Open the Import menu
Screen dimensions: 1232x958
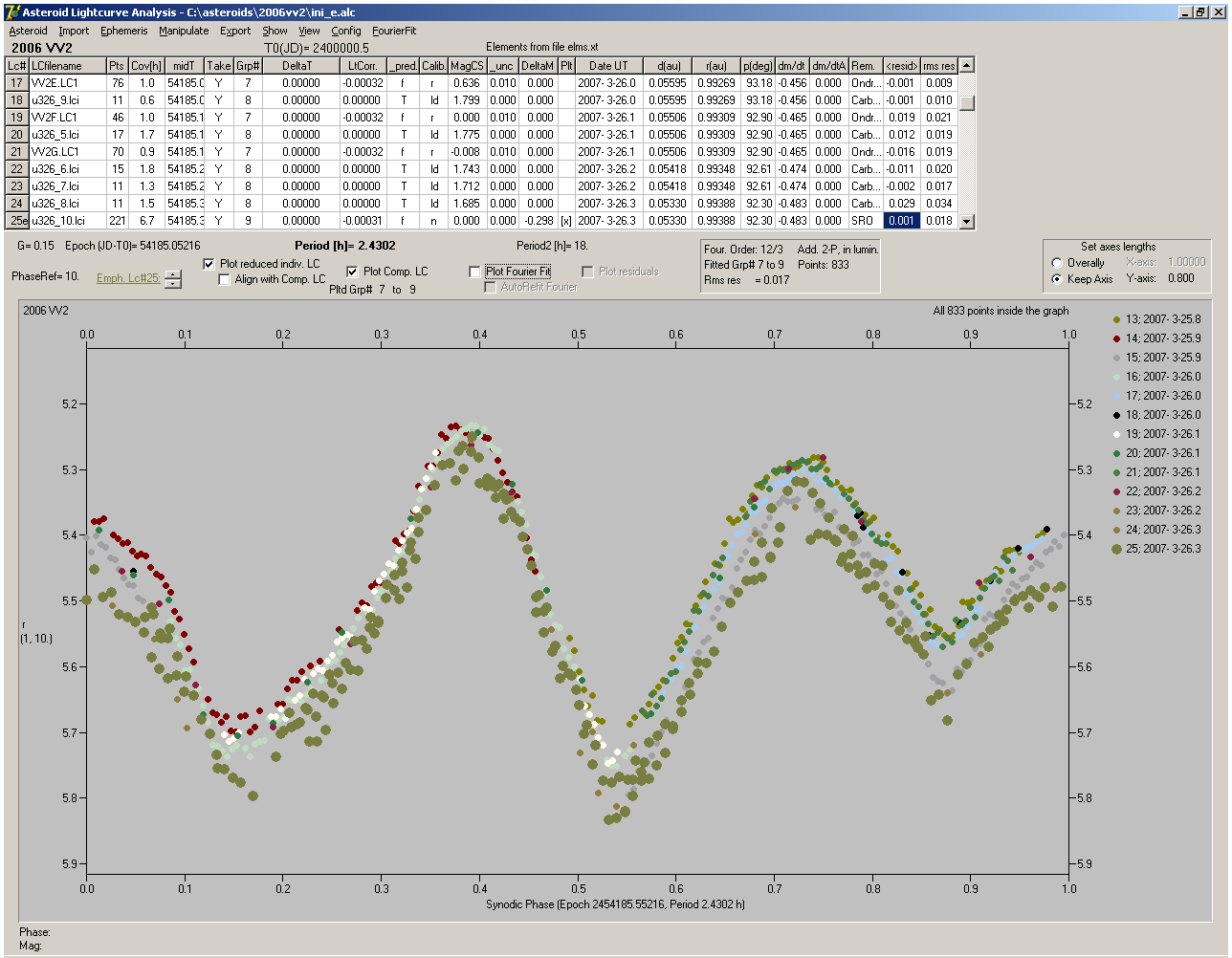click(x=74, y=31)
